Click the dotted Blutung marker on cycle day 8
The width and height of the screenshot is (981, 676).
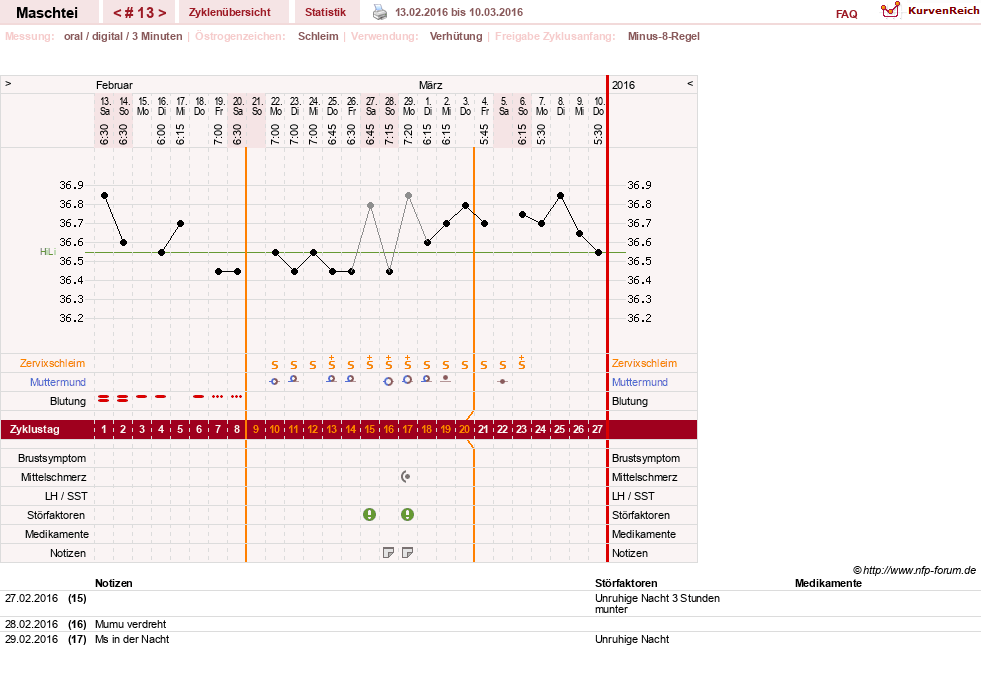coord(236,397)
